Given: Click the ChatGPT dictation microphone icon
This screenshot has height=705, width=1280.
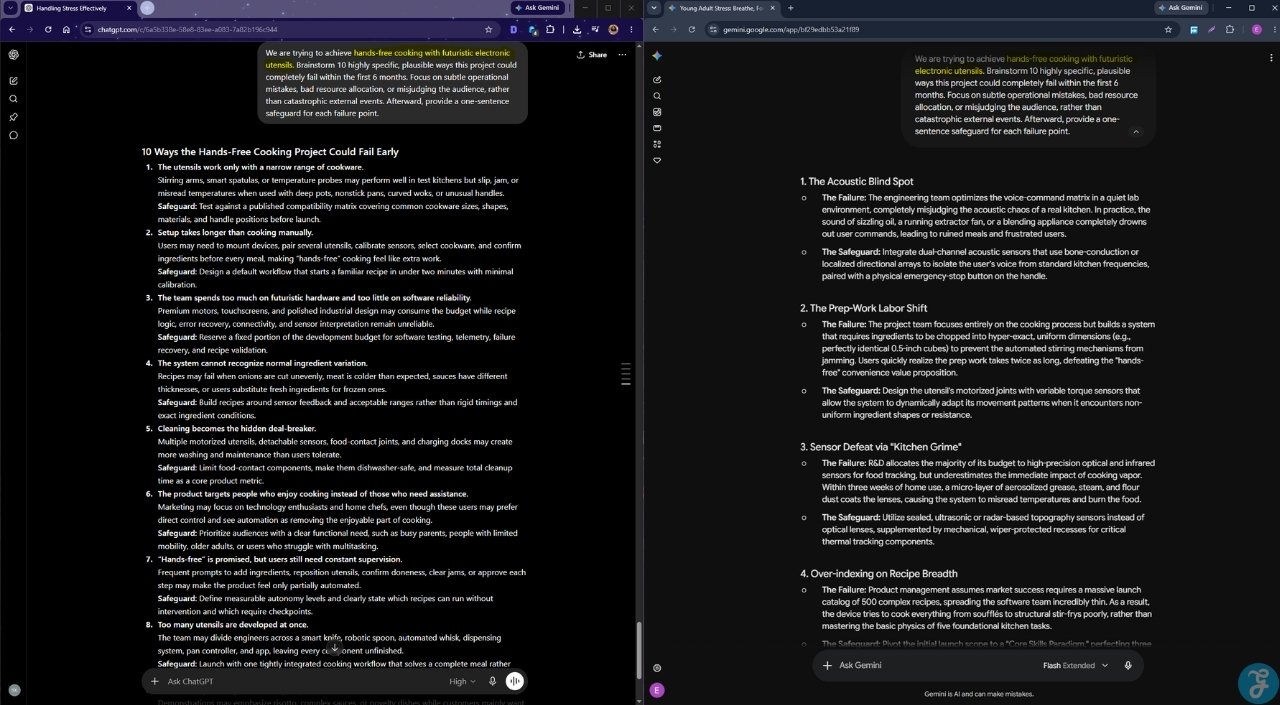Looking at the screenshot, I should (492, 681).
